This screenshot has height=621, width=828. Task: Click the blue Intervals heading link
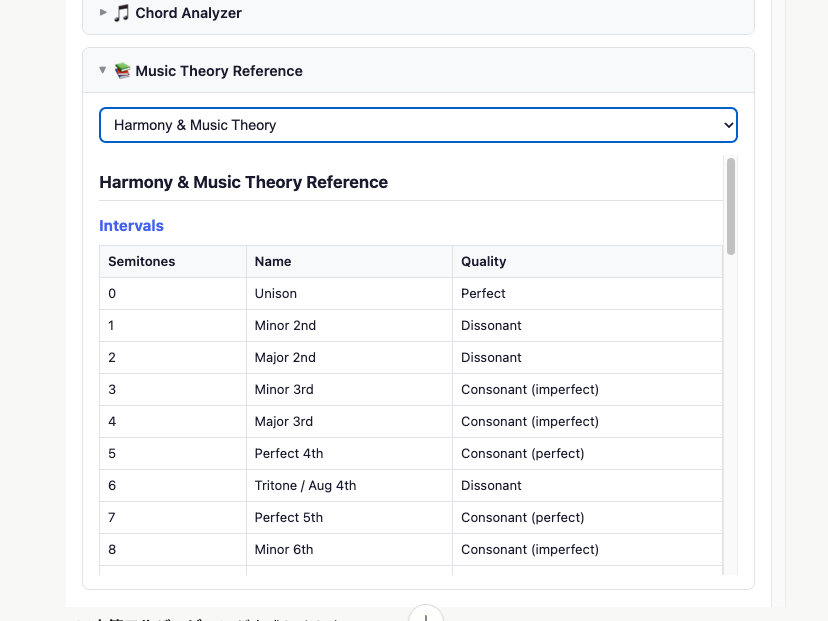pyautogui.click(x=131, y=225)
